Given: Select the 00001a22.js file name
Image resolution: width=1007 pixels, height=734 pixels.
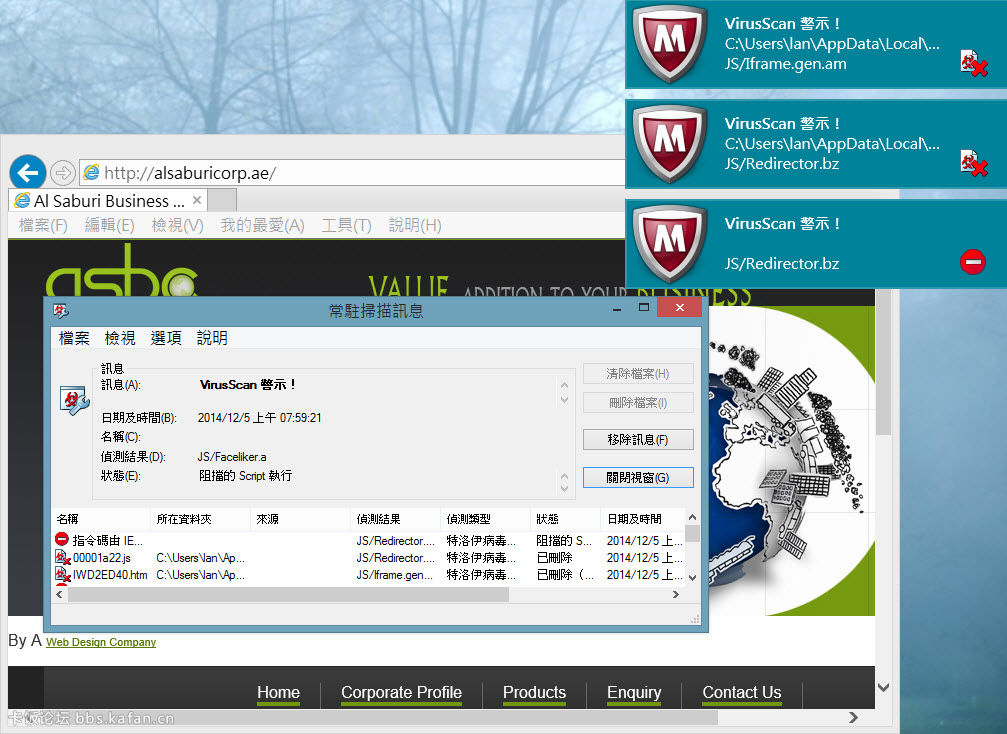Looking at the screenshot, I should pyautogui.click(x=101, y=558).
